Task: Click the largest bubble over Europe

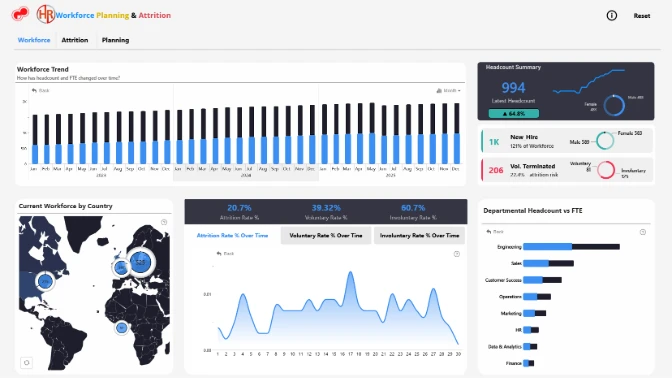Action: (x=140, y=262)
